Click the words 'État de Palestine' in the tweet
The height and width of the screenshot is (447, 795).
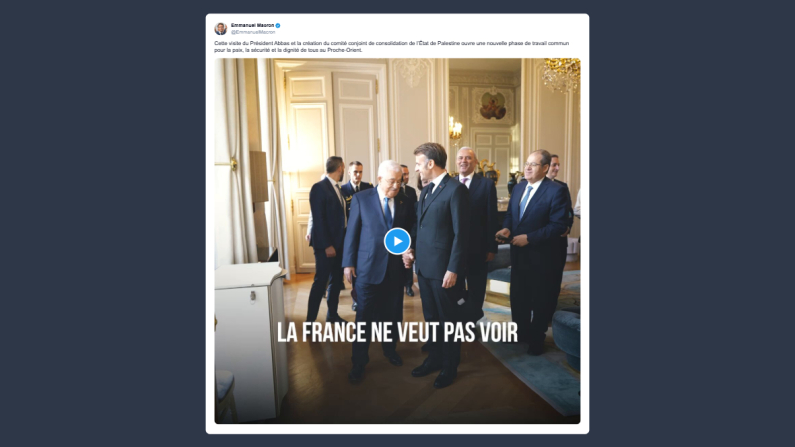point(438,44)
